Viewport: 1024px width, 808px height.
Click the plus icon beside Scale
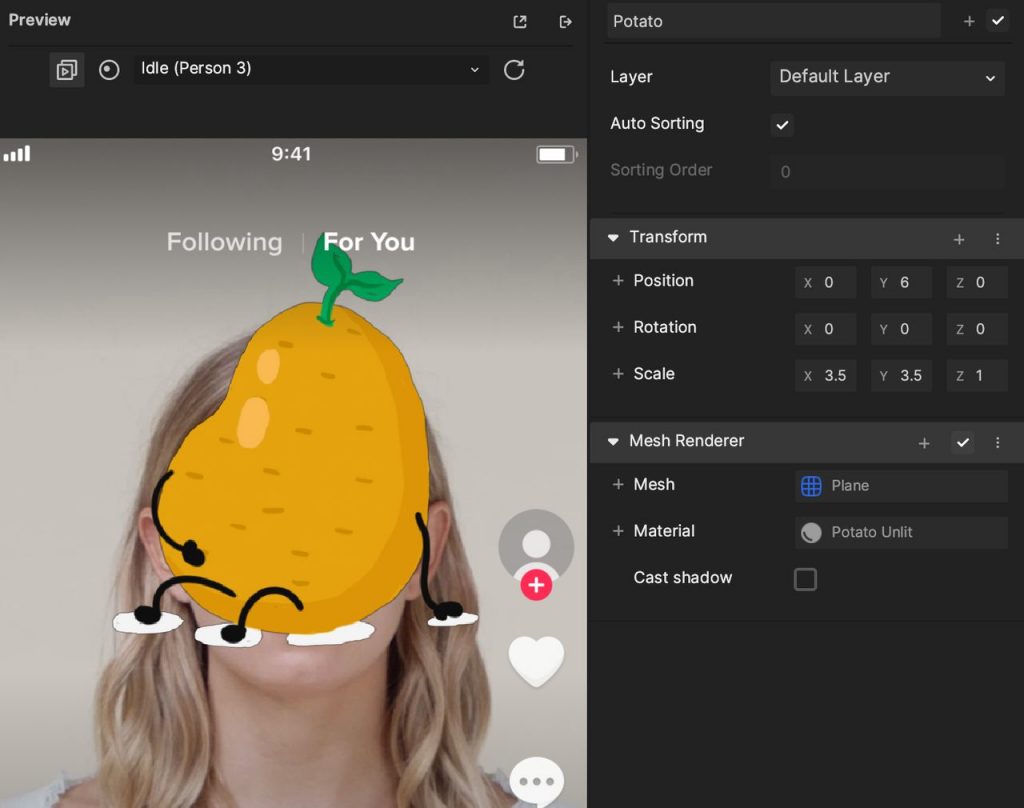(618, 374)
